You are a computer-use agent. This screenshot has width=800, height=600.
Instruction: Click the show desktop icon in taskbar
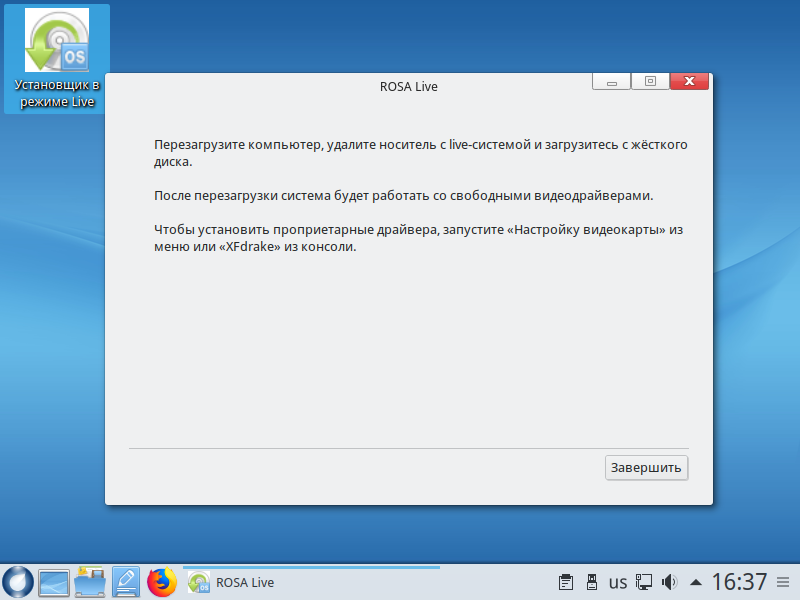53,581
